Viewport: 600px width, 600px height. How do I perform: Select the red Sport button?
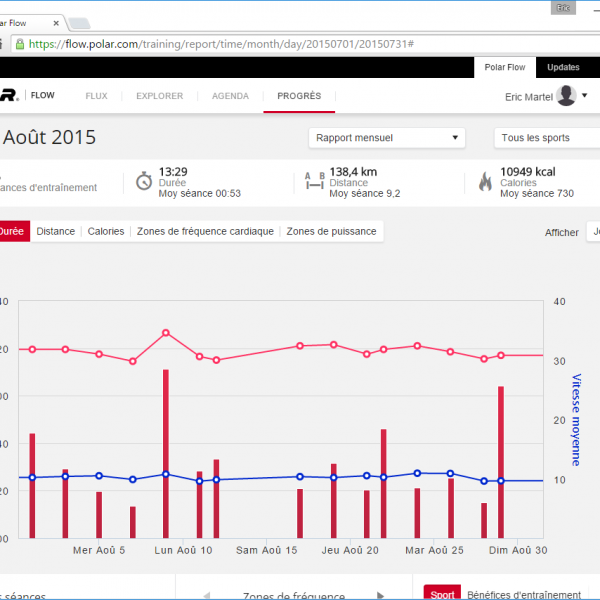441,594
